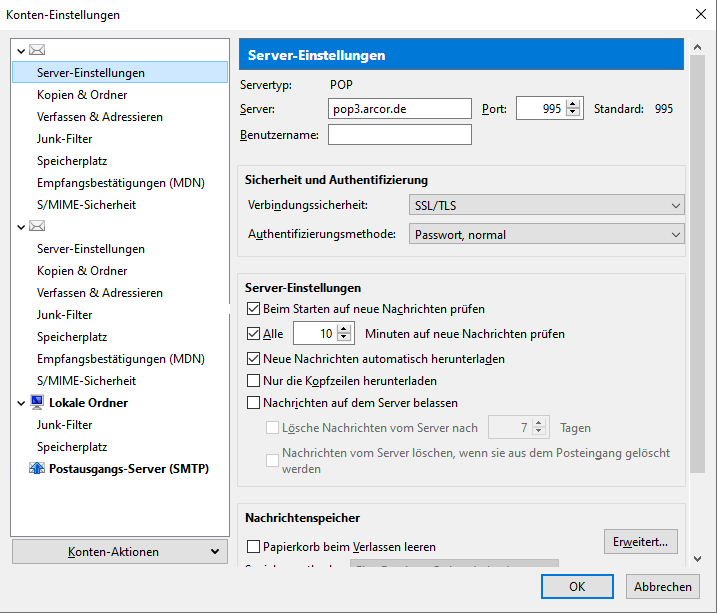Image resolution: width=717 pixels, height=613 pixels.
Task: Click the first account's envelope icon
Action: click(37, 50)
